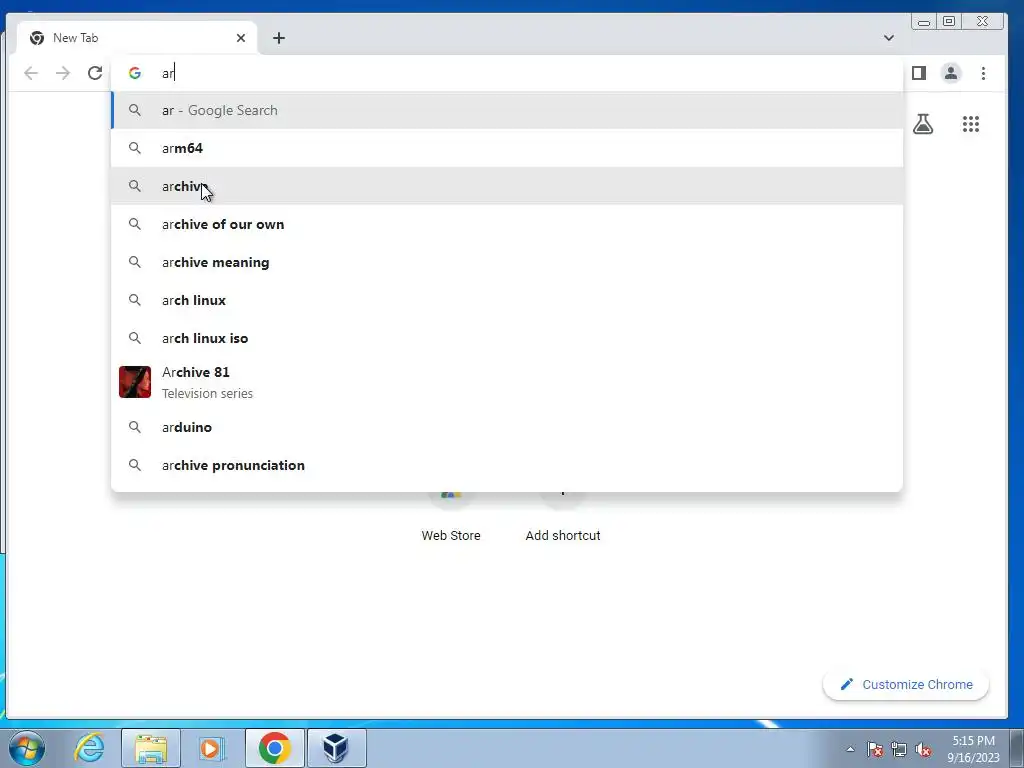Choose 'archive of our own' suggestion
This screenshot has height=768, width=1024.
(x=507, y=224)
